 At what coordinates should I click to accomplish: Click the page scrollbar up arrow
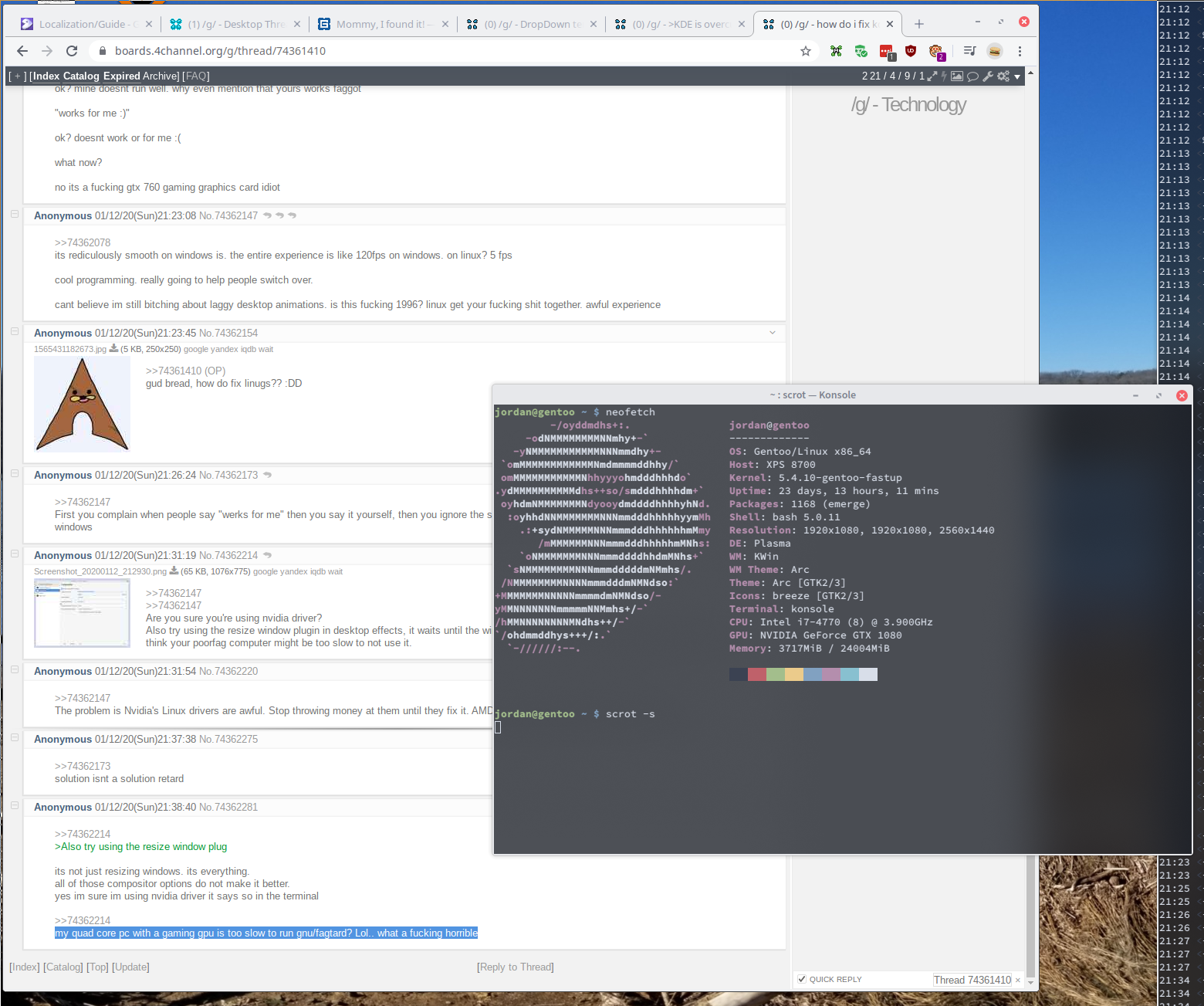tap(1030, 73)
